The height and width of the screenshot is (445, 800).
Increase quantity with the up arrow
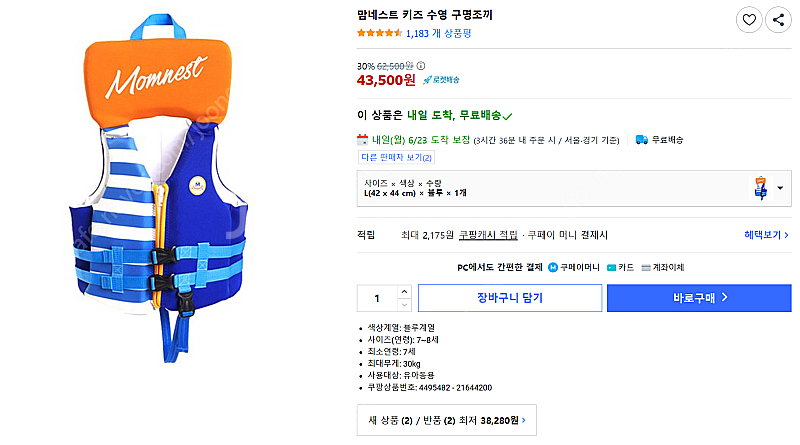click(404, 292)
